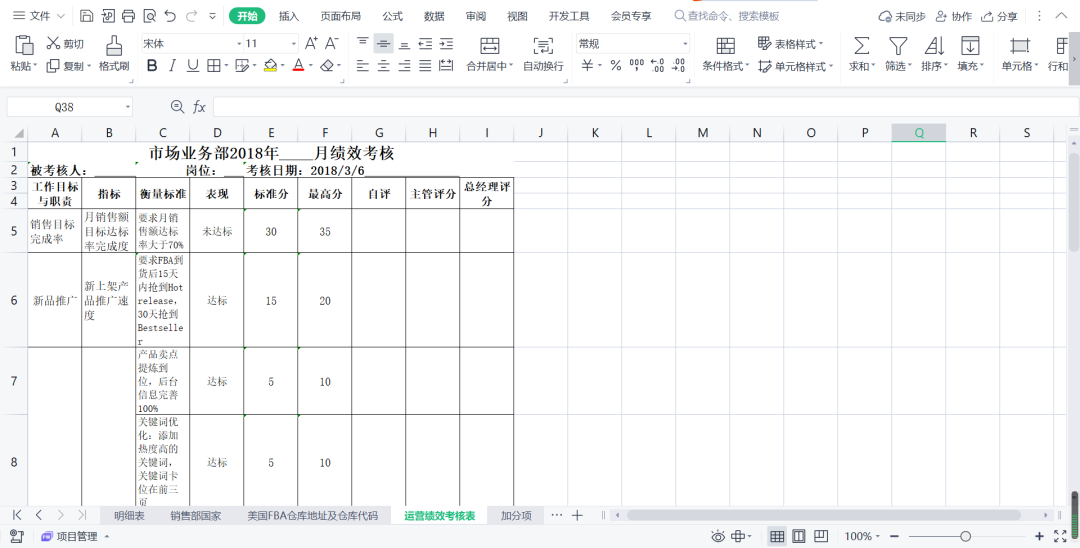This screenshot has width=1080, height=548.
Task: Click the Format Painter (格式刷) icon
Action: tap(114, 46)
